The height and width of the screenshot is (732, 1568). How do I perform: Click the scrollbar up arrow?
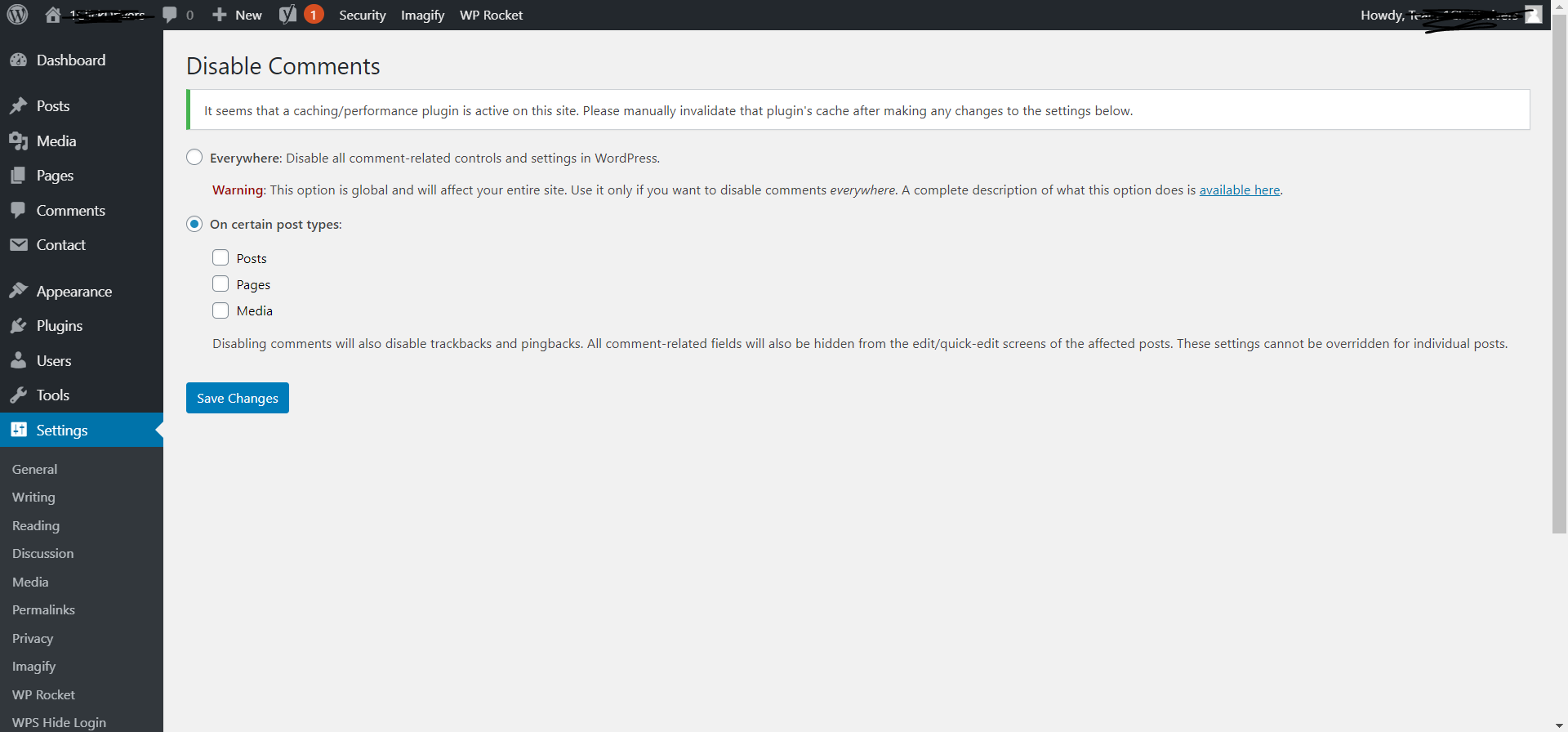click(1559, 7)
